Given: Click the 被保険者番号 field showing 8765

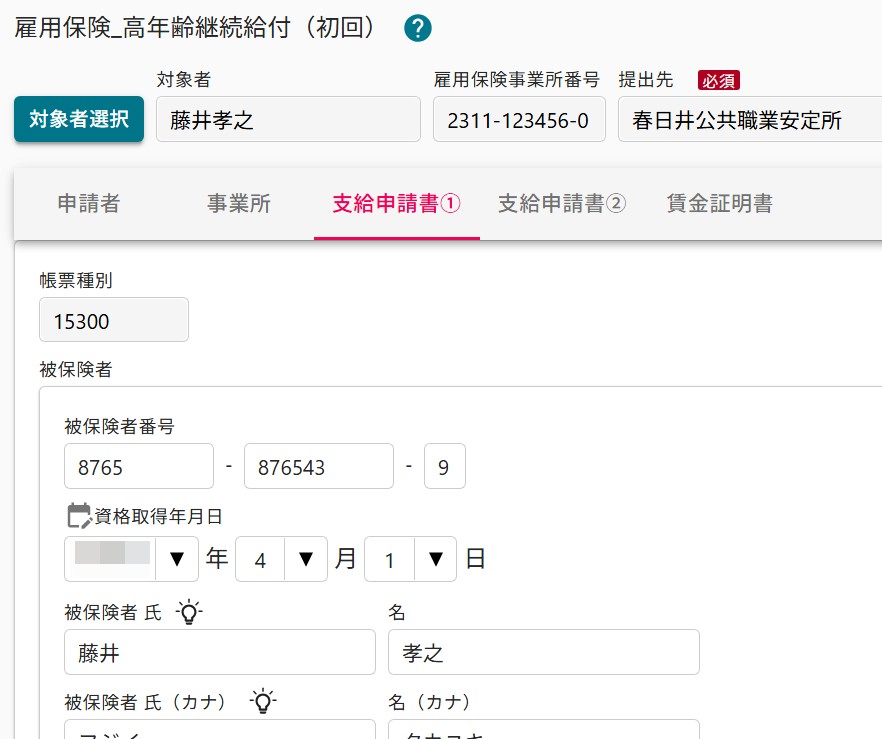Looking at the screenshot, I should (x=139, y=466).
